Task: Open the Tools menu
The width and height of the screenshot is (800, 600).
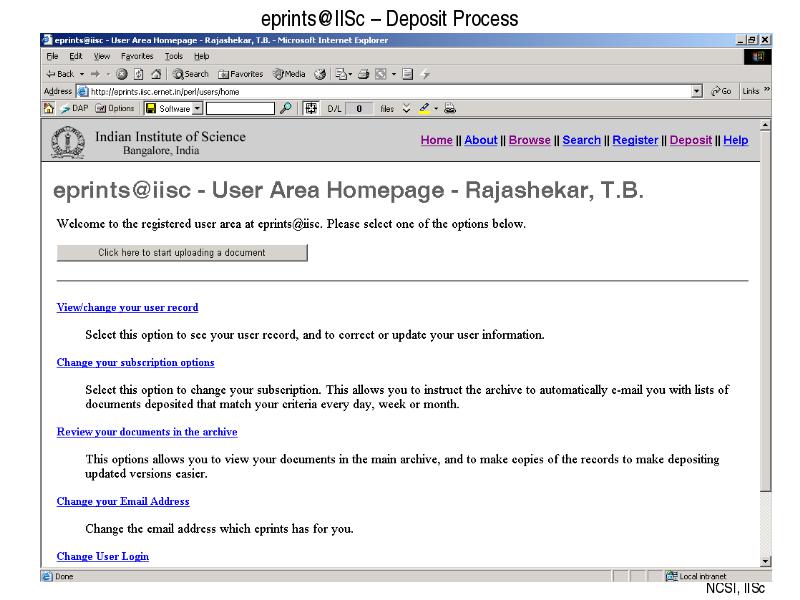Action: [x=173, y=56]
